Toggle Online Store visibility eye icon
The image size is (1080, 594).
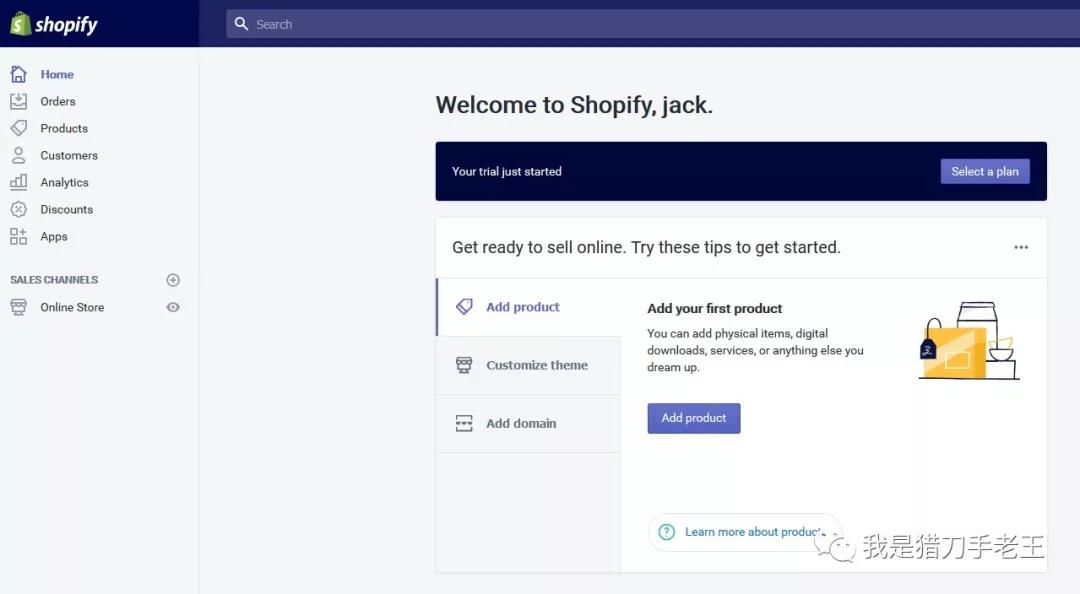[172, 307]
